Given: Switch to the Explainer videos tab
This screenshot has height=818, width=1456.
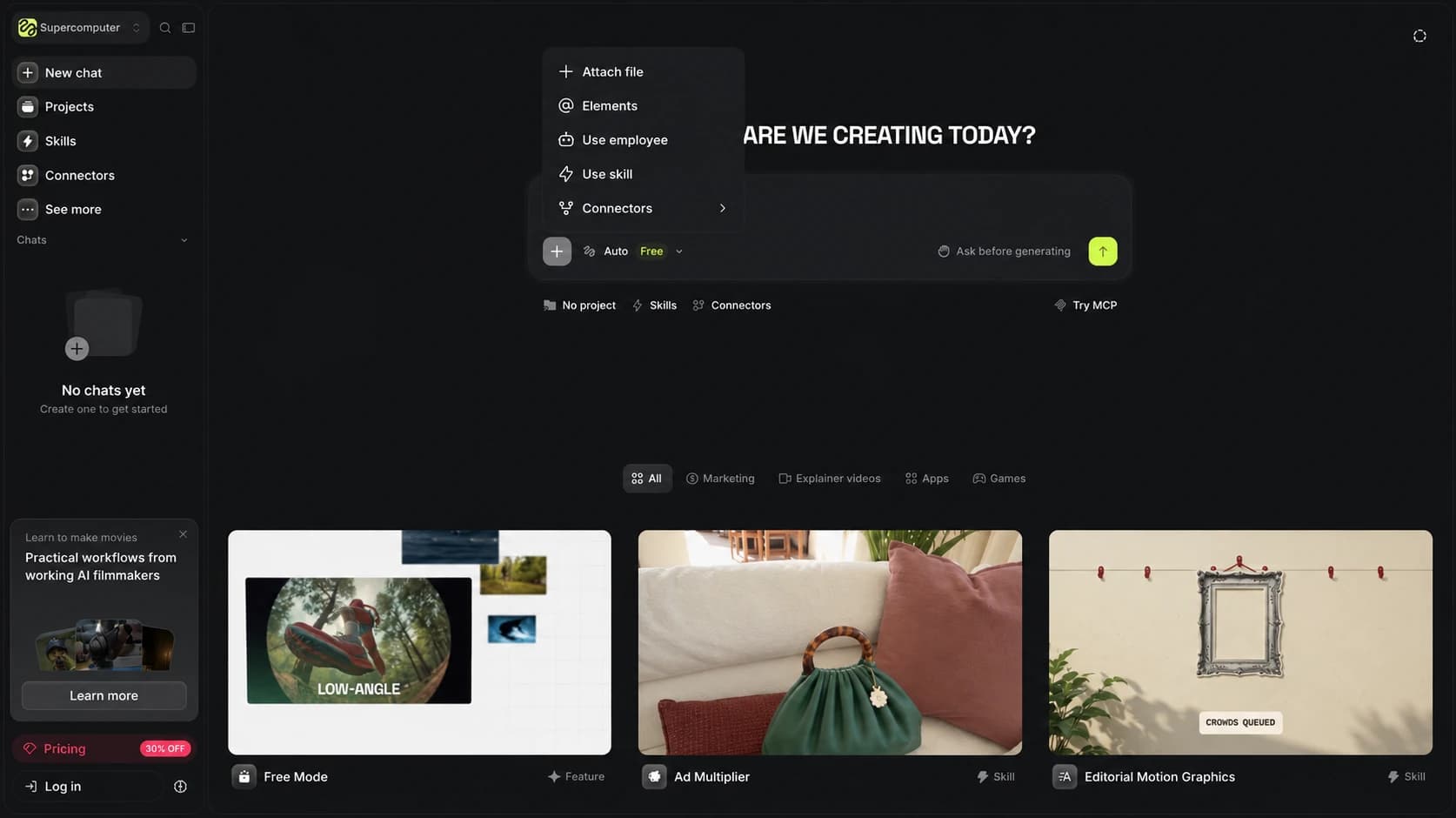Looking at the screenshot, I should coord(830,479).
